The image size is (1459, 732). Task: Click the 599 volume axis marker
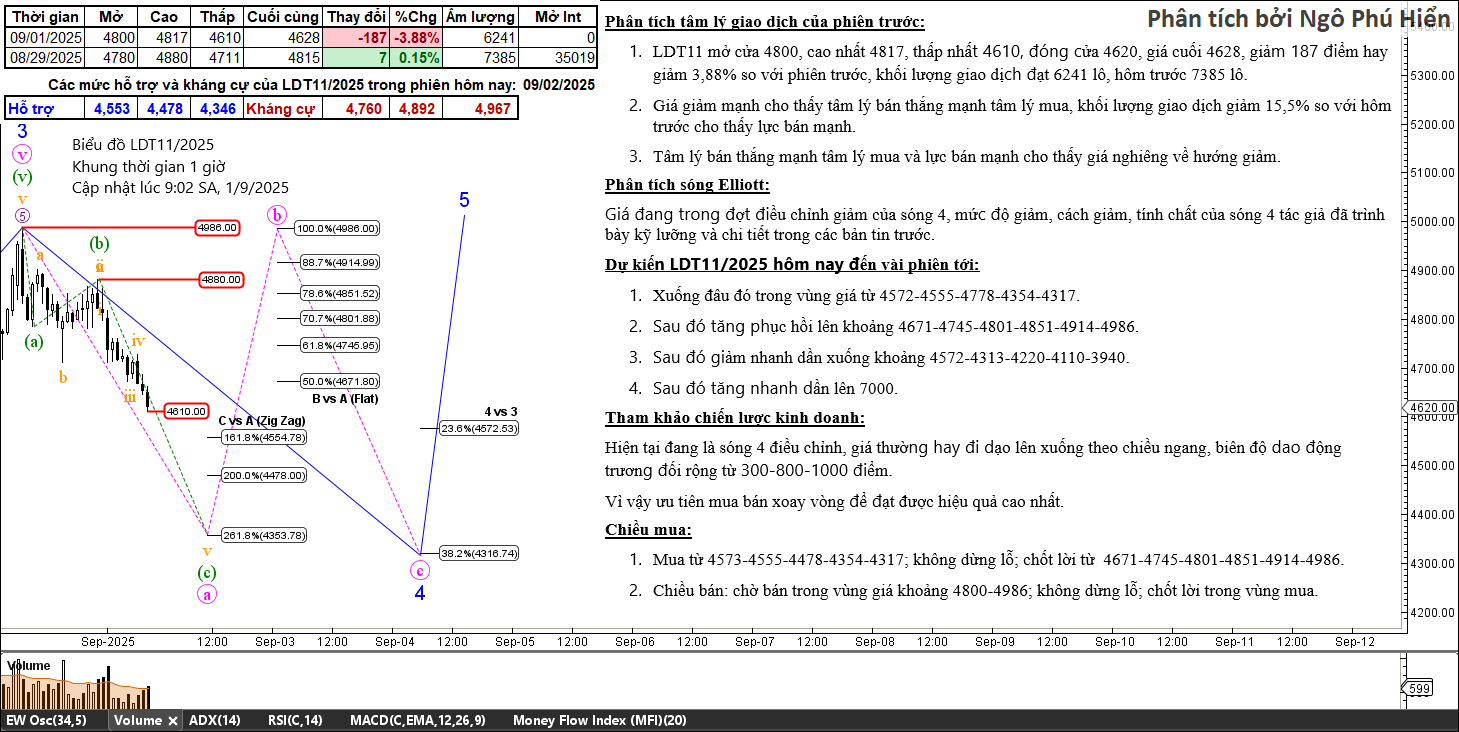1419,688
